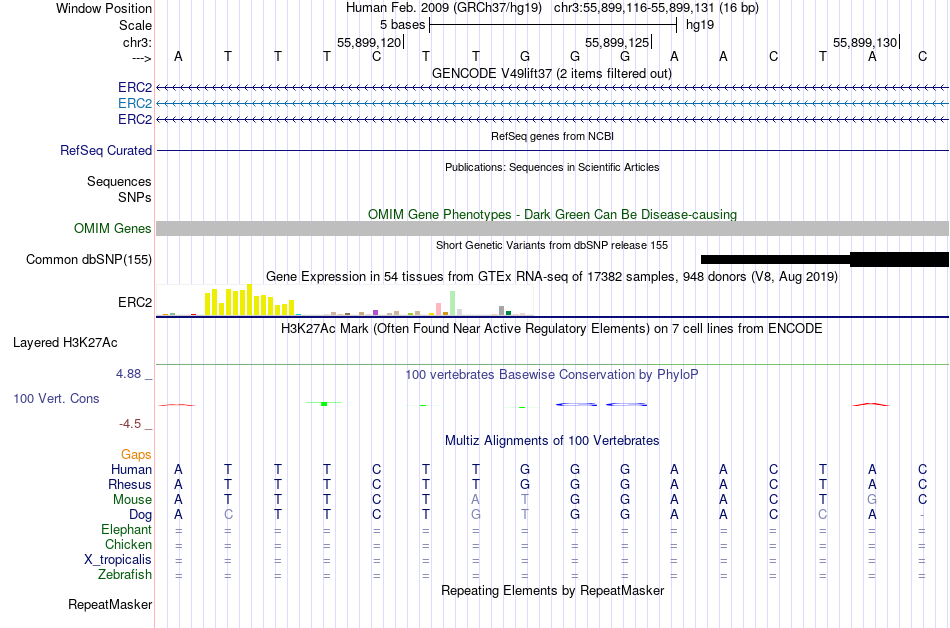Image resolution: width=950 pixels, height=628 pixels.
Task: Click the thick black dbSNP variant block
Action: [899, 259]
